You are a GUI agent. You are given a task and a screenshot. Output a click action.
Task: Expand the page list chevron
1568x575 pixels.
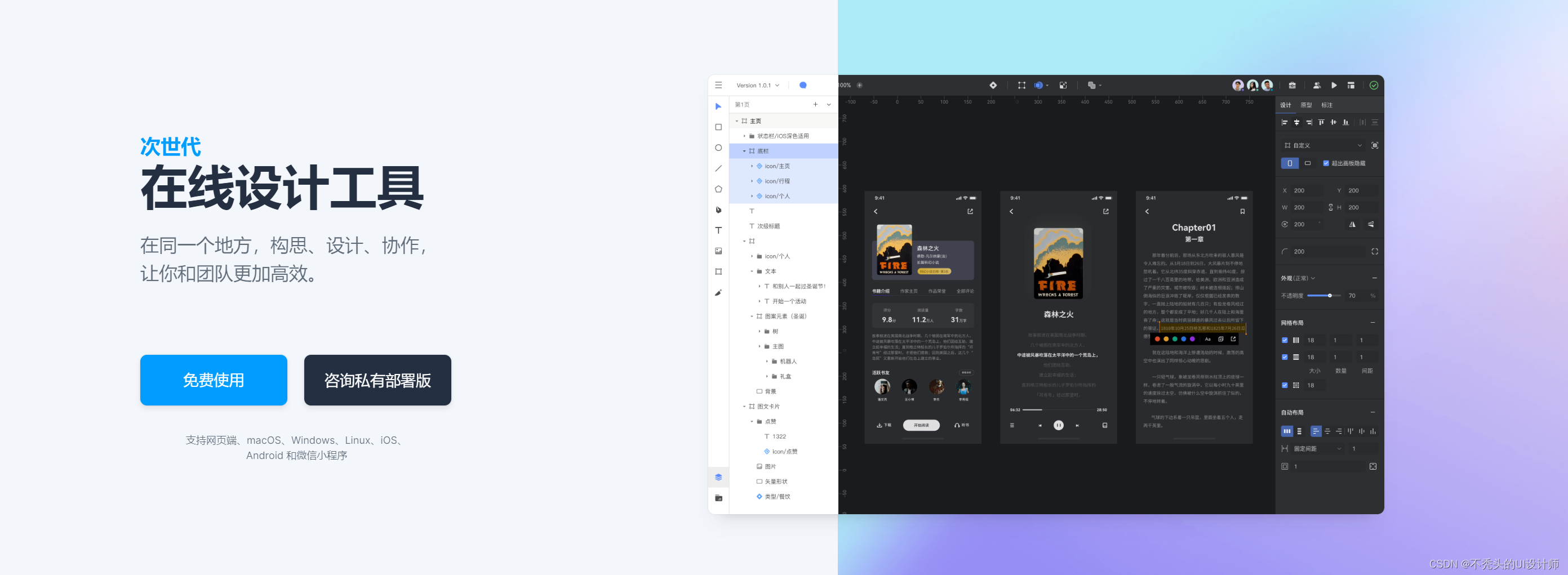pyautogui.click(x=828, y=105)
